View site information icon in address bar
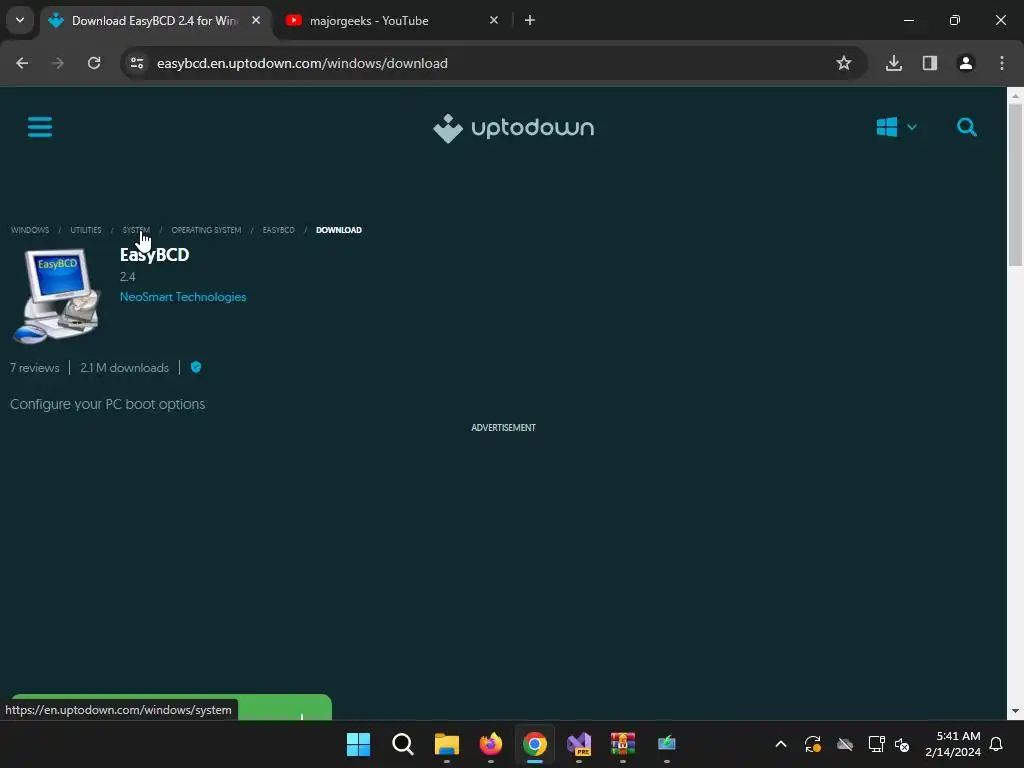 coord(137,63)
